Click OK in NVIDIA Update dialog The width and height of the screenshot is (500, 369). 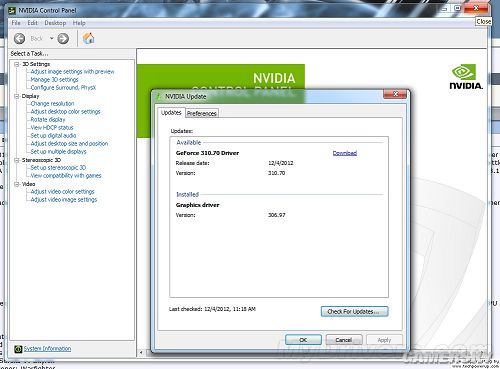(303, 340)
